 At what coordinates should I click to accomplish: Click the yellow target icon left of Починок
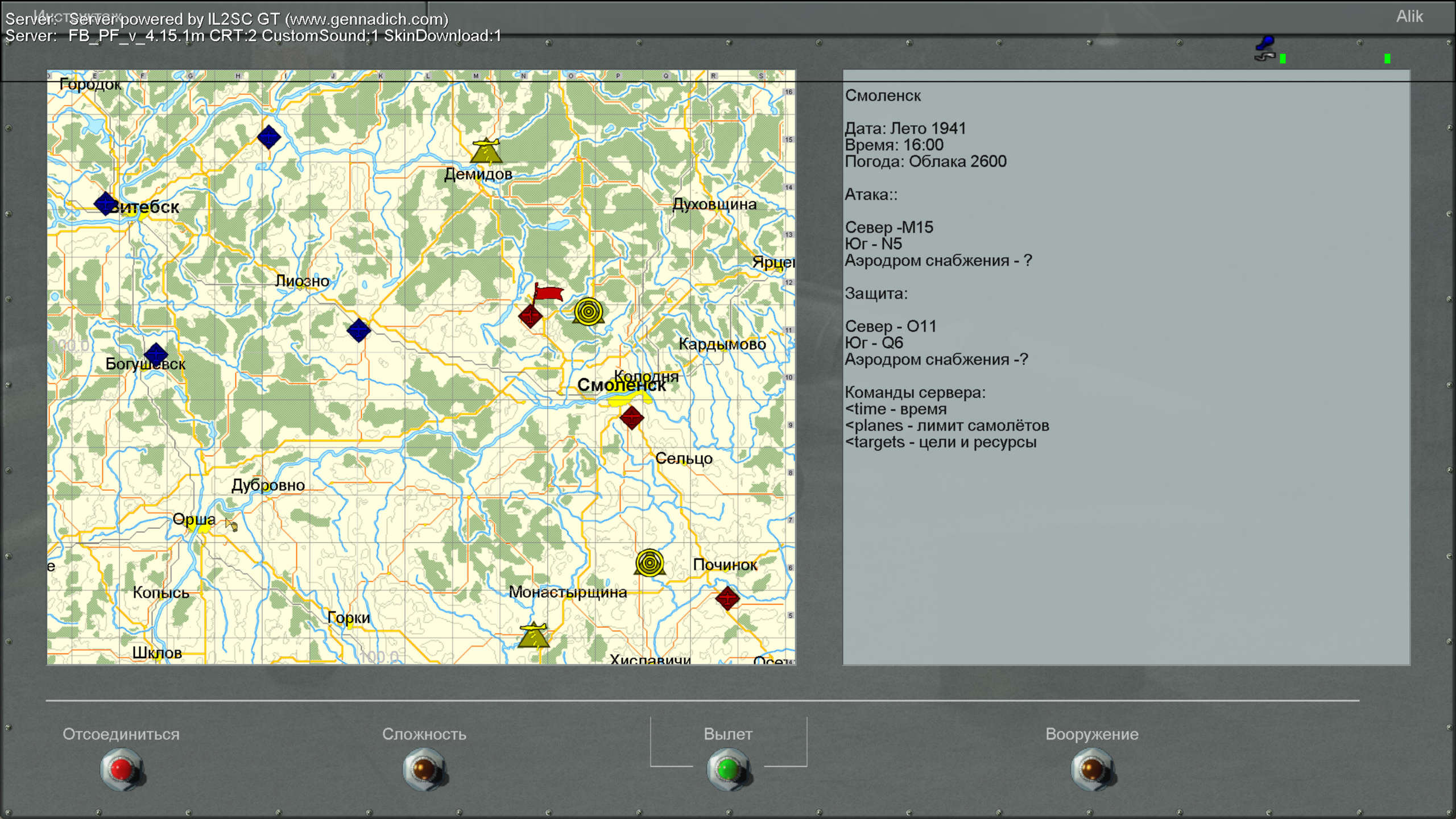650,563
